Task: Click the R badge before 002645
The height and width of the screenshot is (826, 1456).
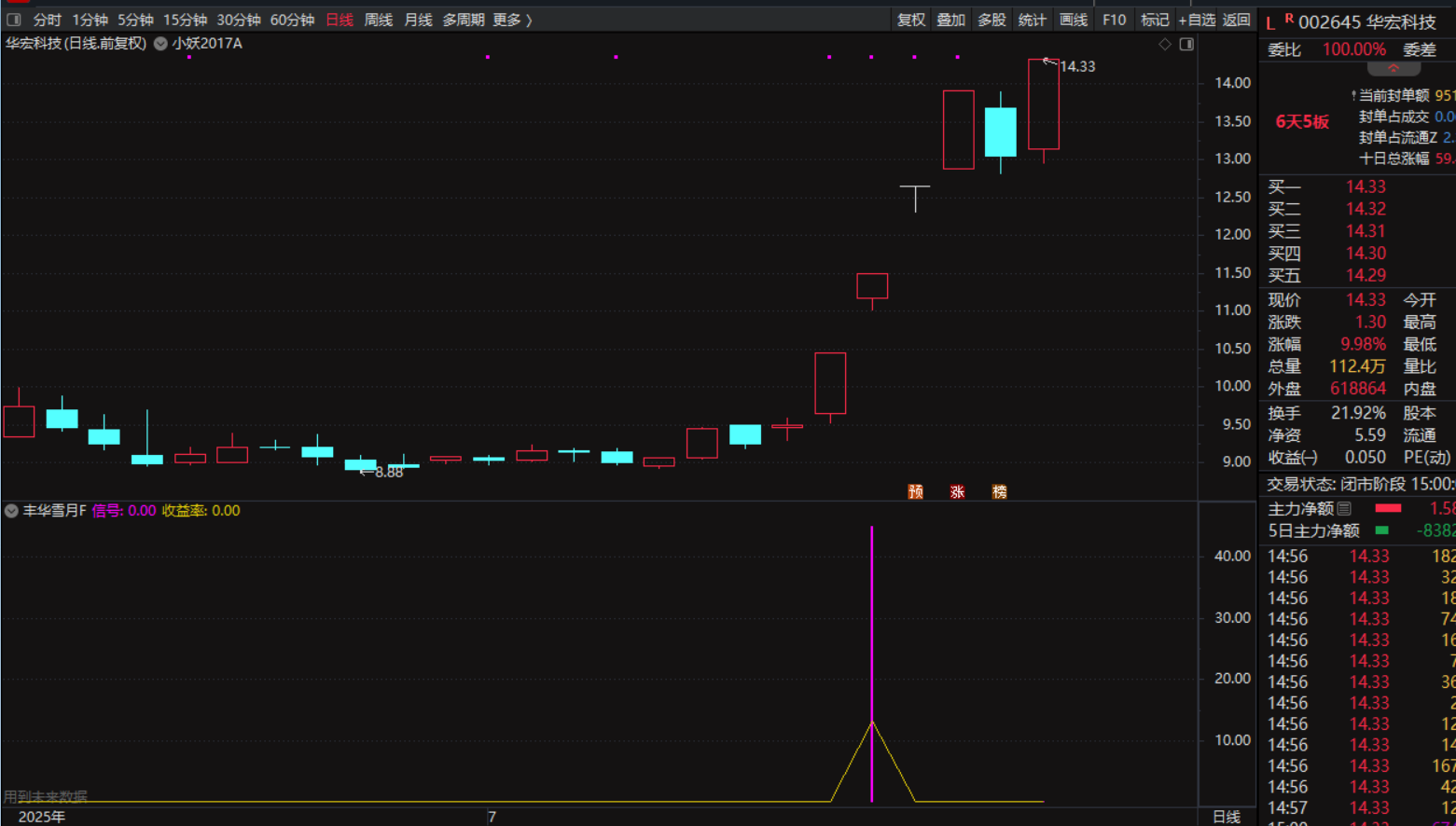Action: 1288,19
